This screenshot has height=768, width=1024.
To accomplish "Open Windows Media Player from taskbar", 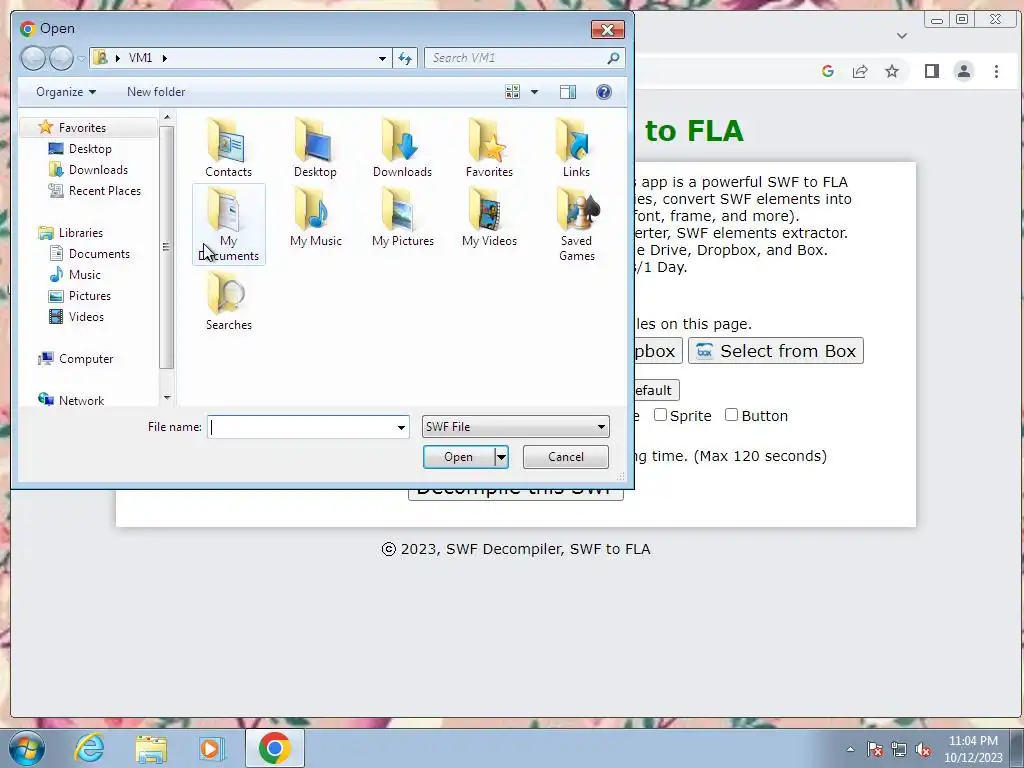I will pos(212,749).
